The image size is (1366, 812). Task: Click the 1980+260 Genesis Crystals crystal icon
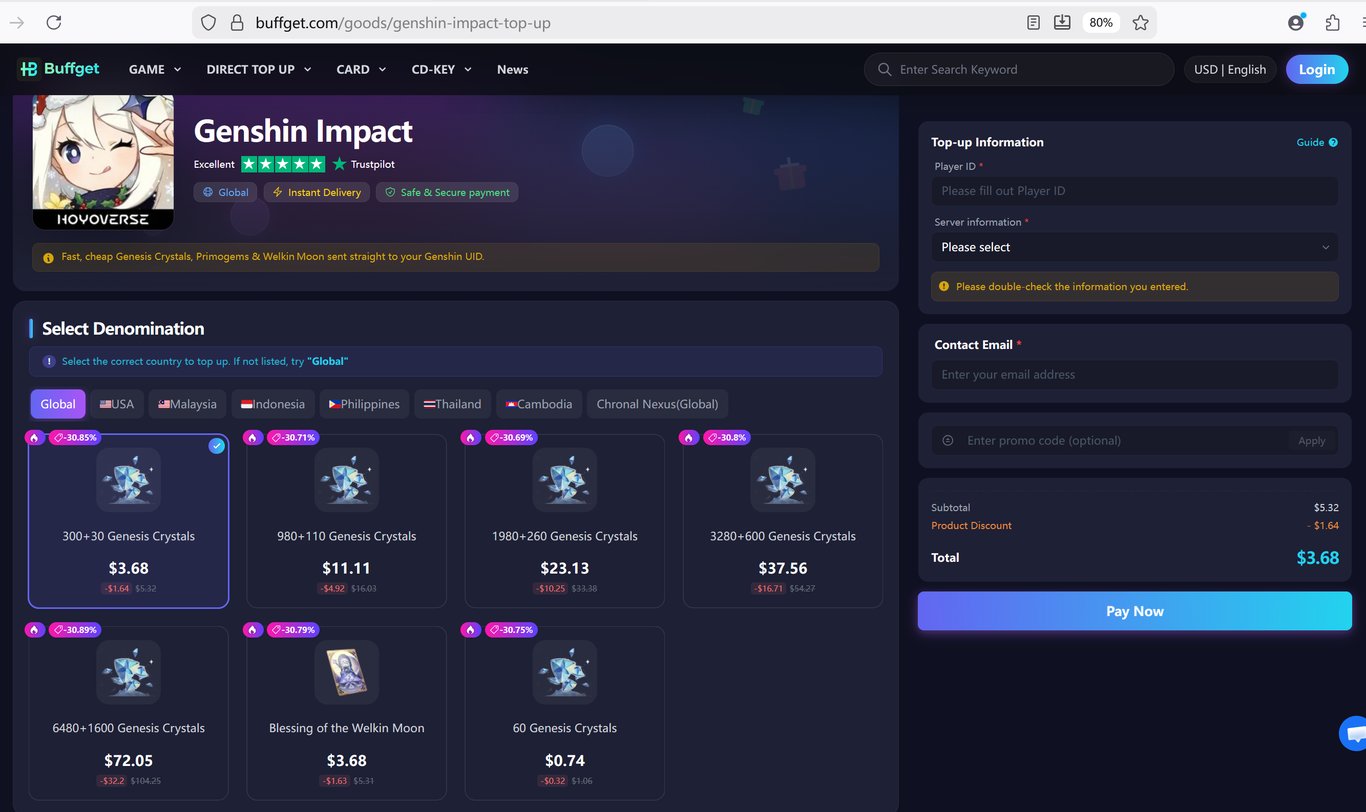coord(565,480)
